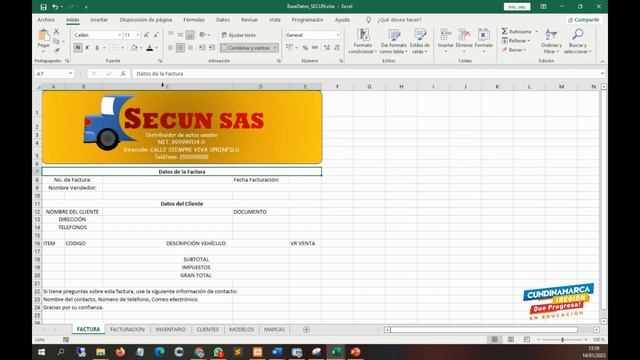The height and width of the screenshot is (360, 640).
Task: Open the General number format dropdown
Action: pyautogui.click(x=338, y=35)
